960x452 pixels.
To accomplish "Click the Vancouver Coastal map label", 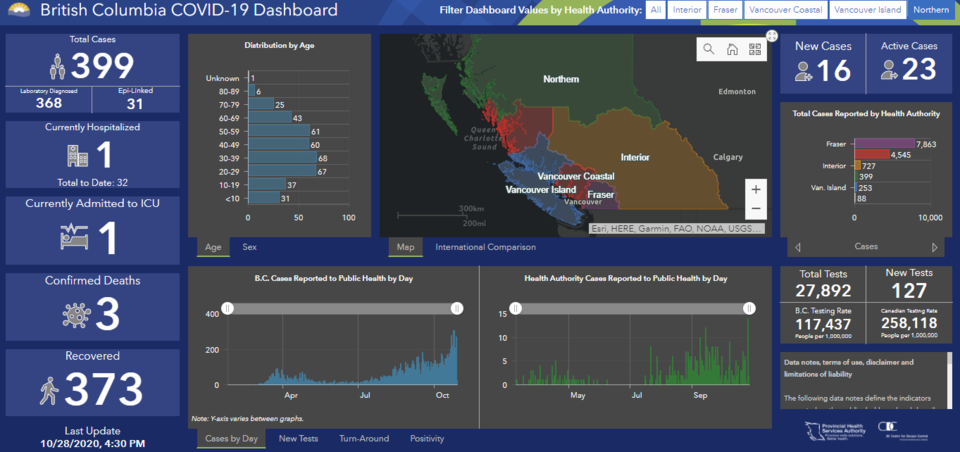I will tap(576, 176).
